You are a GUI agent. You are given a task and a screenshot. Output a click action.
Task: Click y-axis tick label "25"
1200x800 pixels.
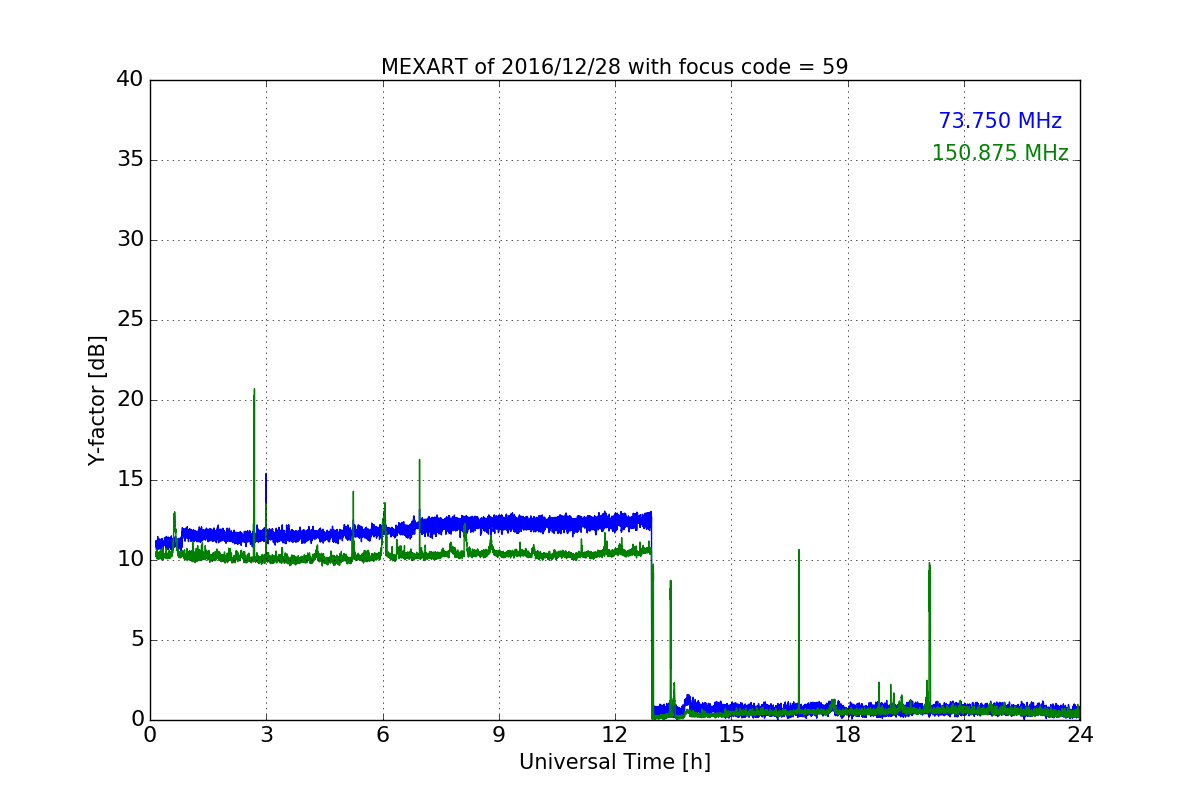(x=131, y=320)
